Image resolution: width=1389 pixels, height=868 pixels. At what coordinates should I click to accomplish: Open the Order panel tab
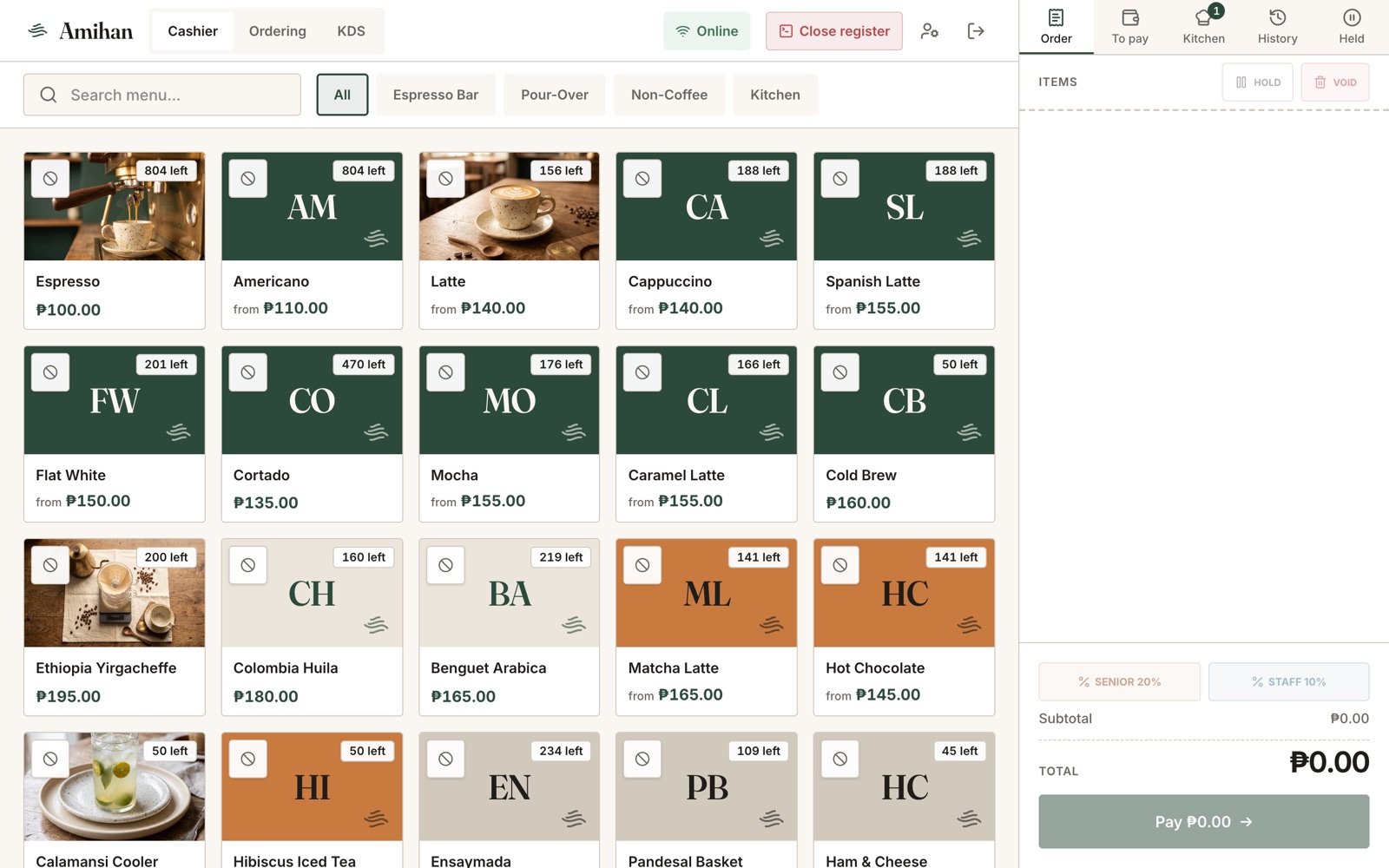(x=1057, y=27)
